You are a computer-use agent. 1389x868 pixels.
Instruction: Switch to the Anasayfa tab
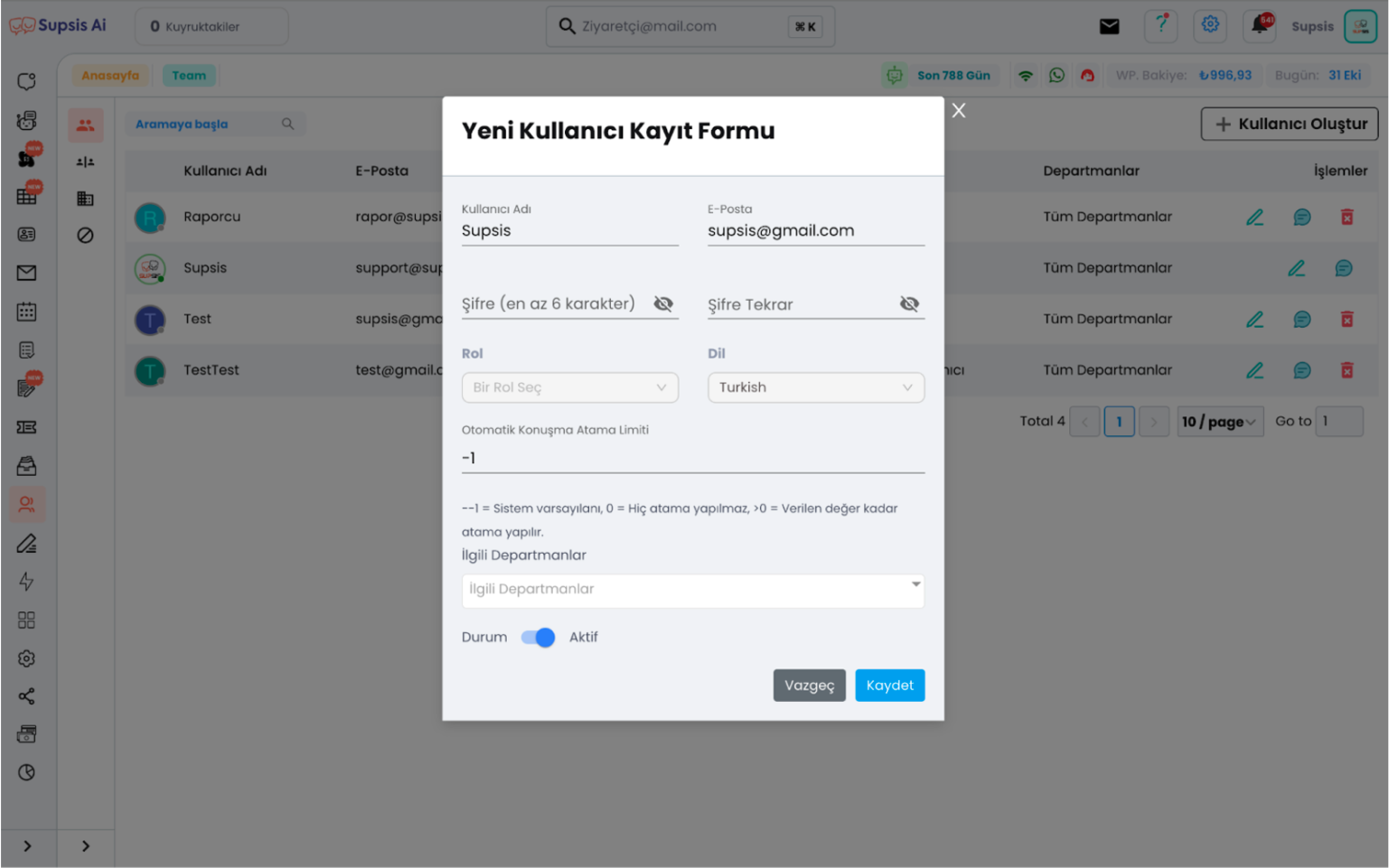(x=110, y=76)
